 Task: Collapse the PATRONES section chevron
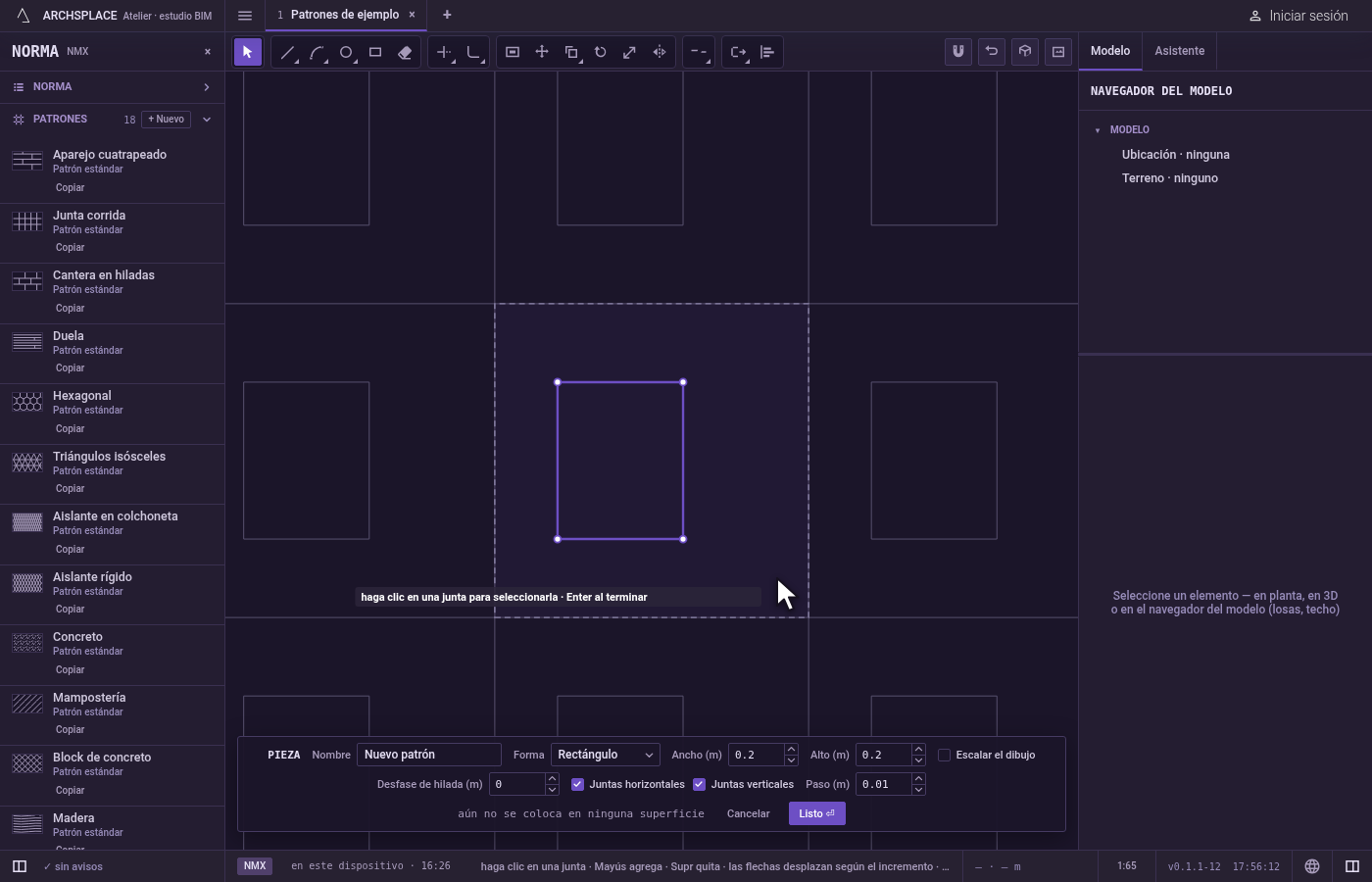click(207, 120)
